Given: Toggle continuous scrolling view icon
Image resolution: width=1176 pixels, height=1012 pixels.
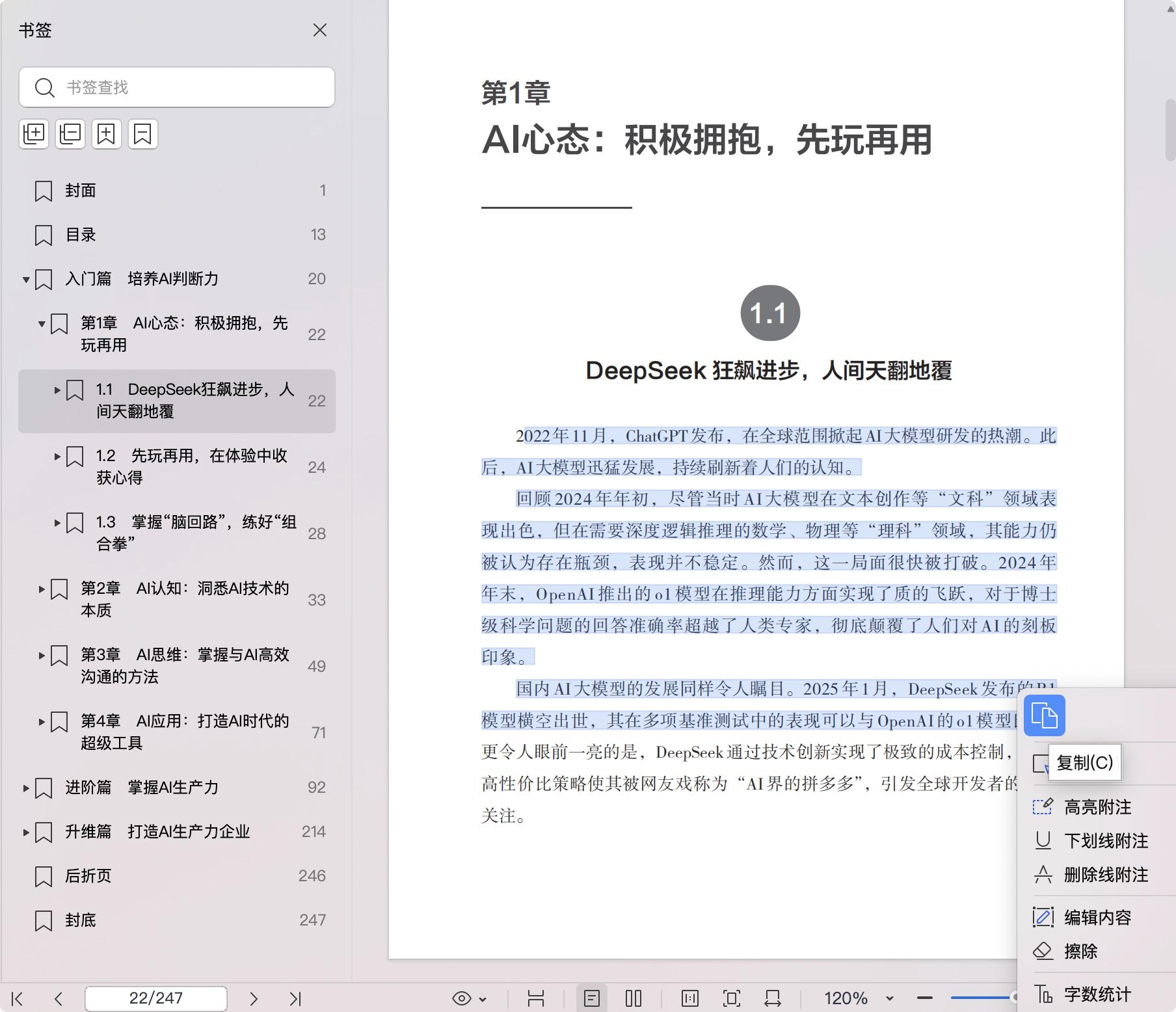Looking at the screenshot, I should point(536,998).
